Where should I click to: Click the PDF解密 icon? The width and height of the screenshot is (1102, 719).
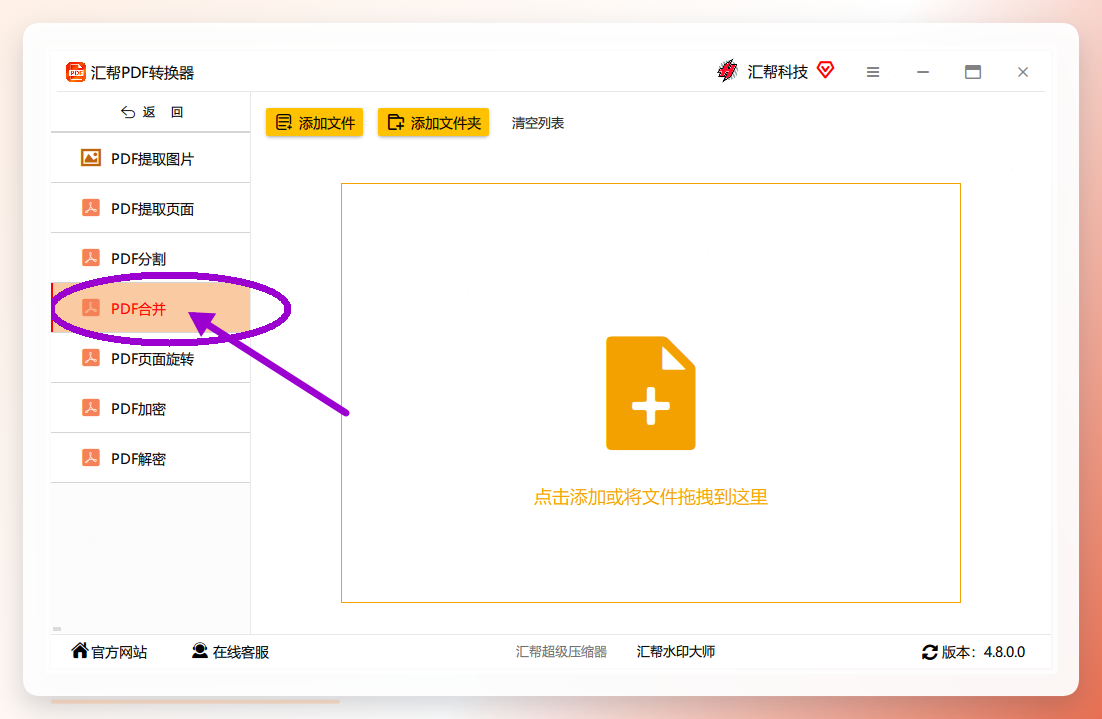[91, 458]
